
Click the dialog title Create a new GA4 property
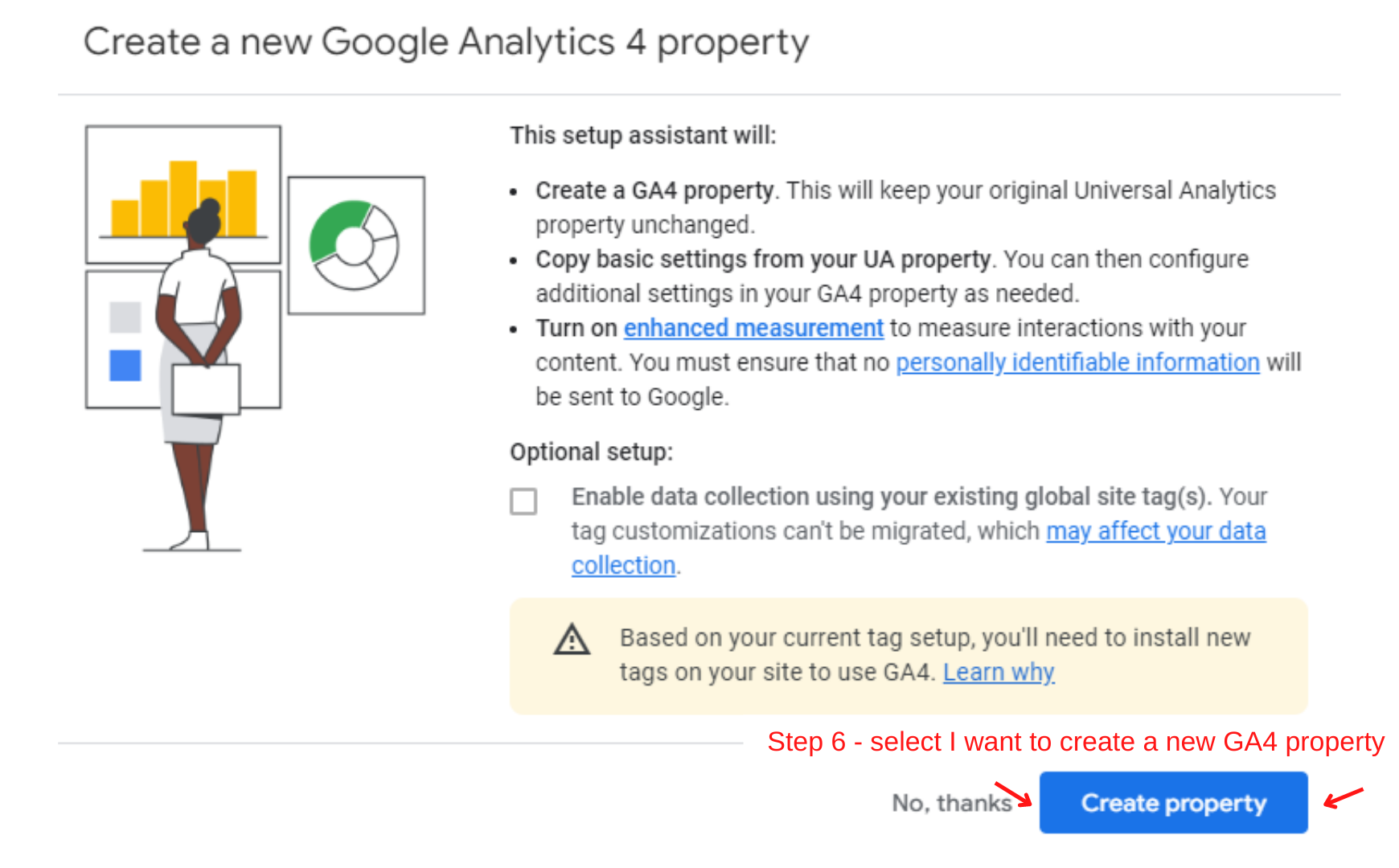pyautogui.click(x=446, y=42)
